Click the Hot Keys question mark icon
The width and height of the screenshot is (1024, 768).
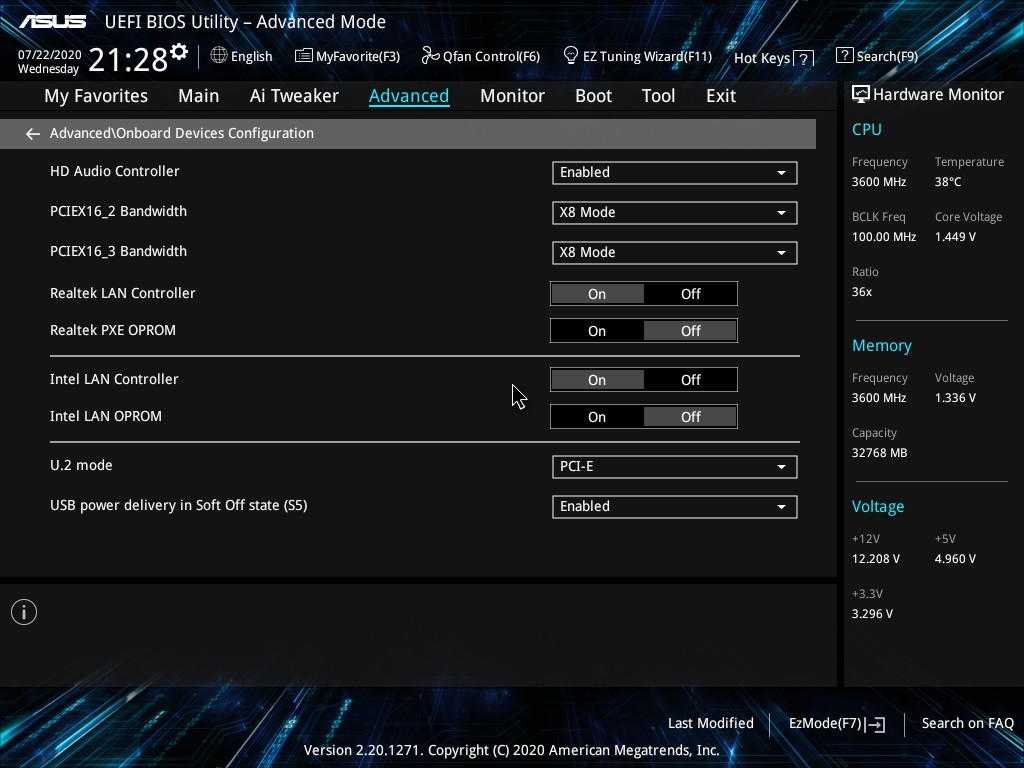pos(804,58)
